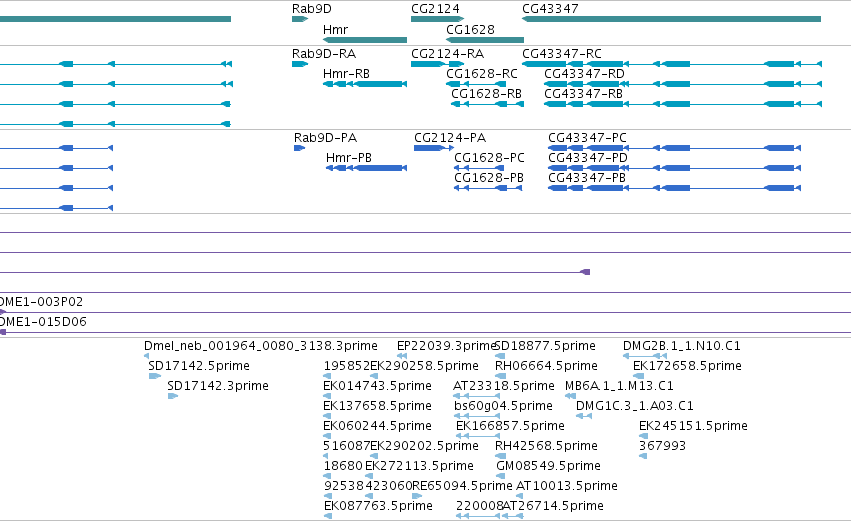This screenshot has width=851, height=521.
Task: Select the Hmr gene label
Action: pos(335,29)
